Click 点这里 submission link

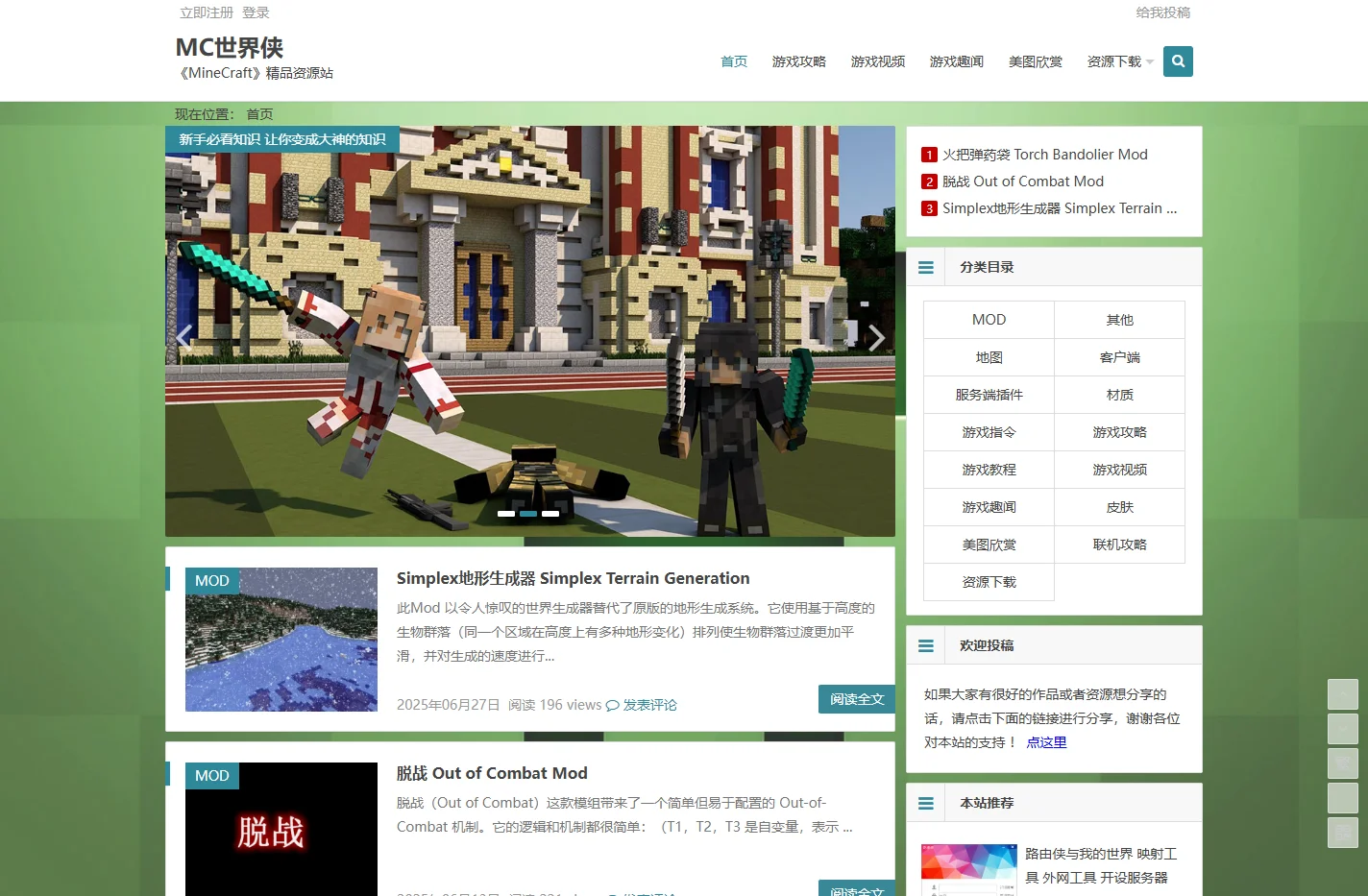pos(1046,742)
